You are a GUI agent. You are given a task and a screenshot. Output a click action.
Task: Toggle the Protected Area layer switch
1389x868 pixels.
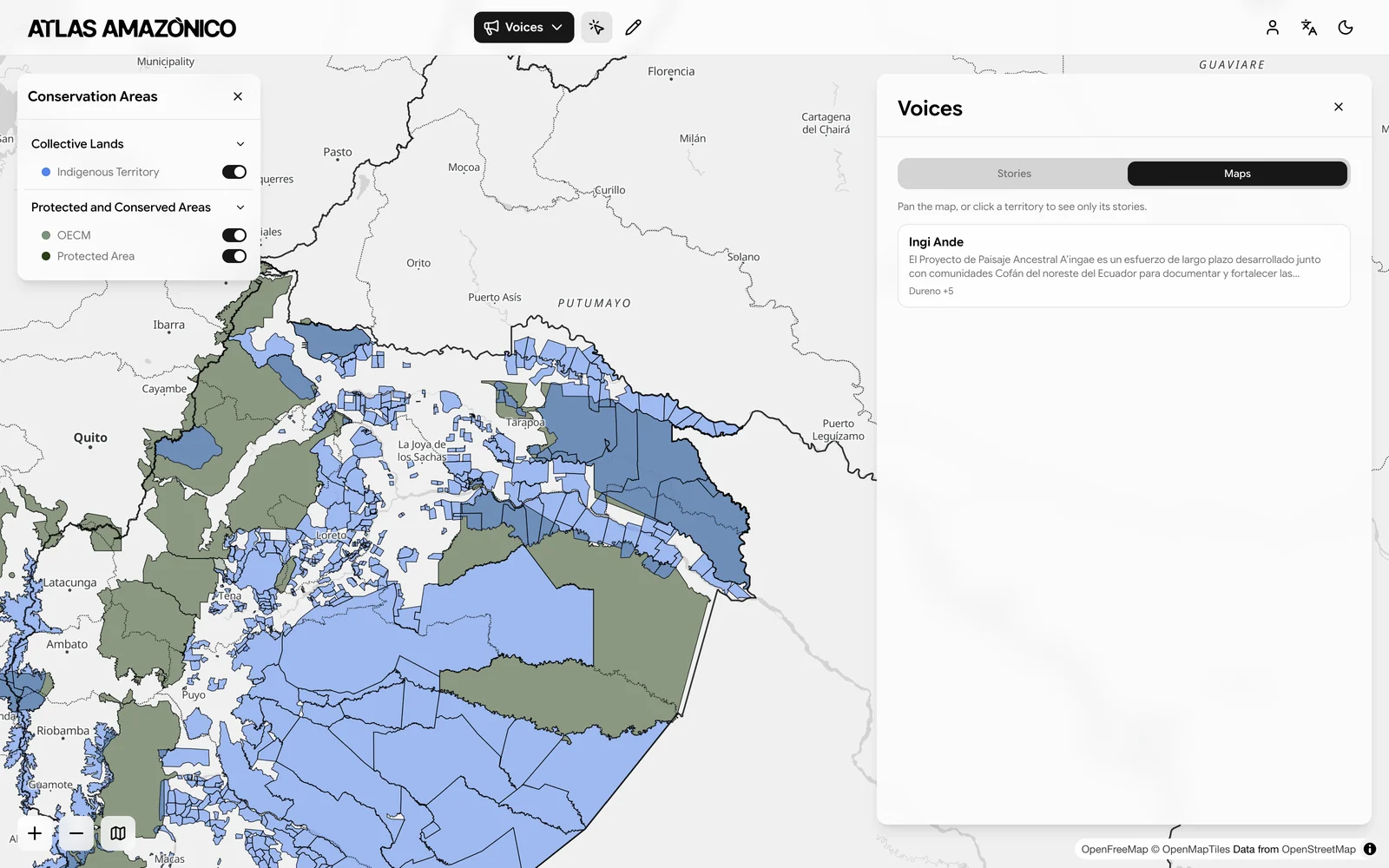point(234,256)
